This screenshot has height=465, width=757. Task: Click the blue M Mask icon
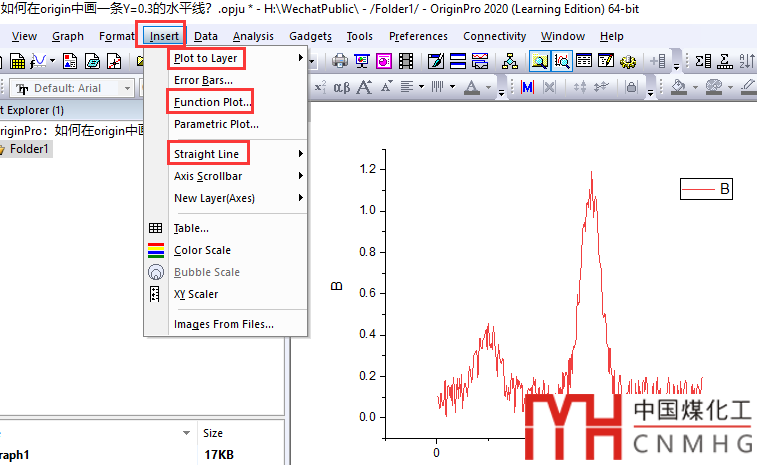click(527, 87)
